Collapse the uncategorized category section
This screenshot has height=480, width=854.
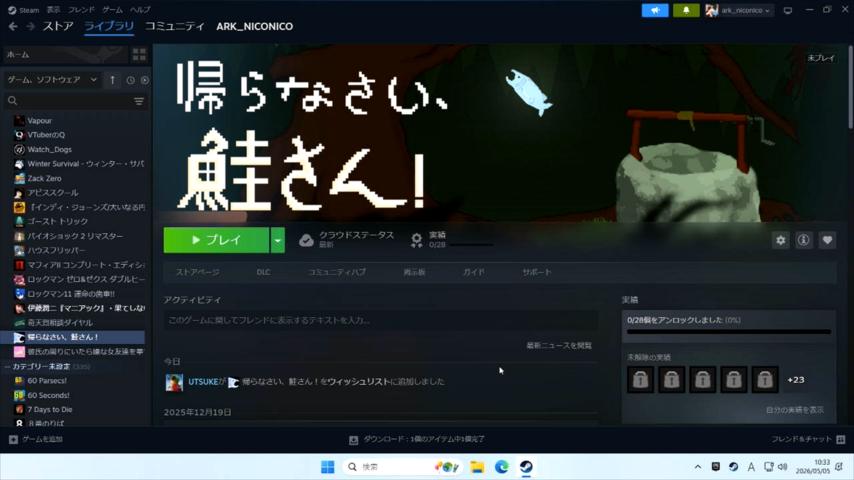(x=8, y=367)
